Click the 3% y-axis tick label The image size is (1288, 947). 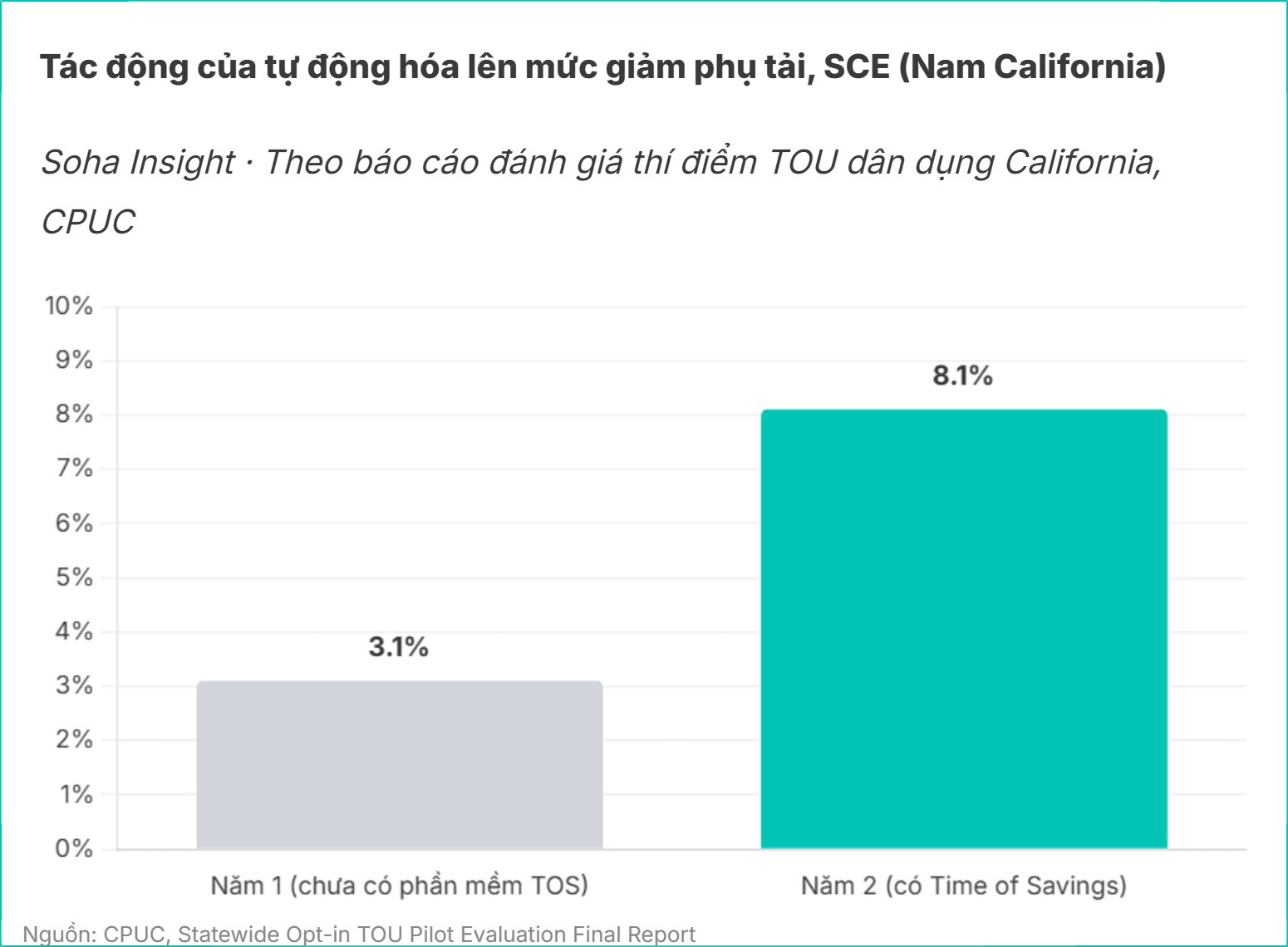click(74, 685)
